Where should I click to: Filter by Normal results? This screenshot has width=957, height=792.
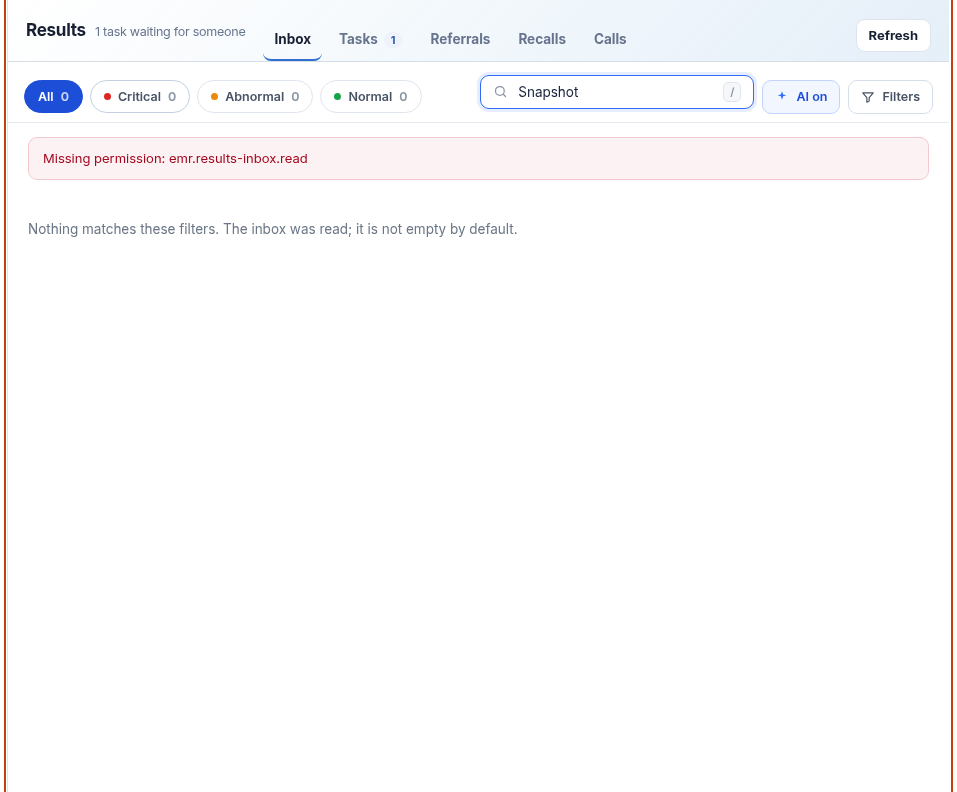click(x=371, y=96)
